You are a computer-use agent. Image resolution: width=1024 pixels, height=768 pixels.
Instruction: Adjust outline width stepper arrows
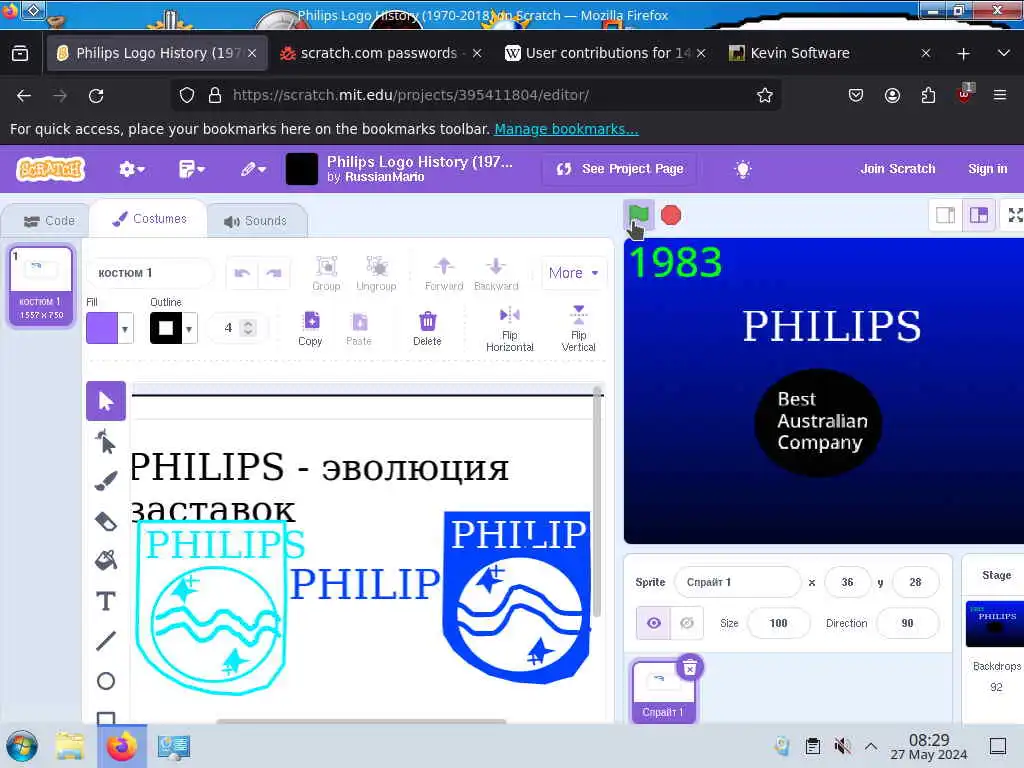pyautogui.click(x=248, y=328)
